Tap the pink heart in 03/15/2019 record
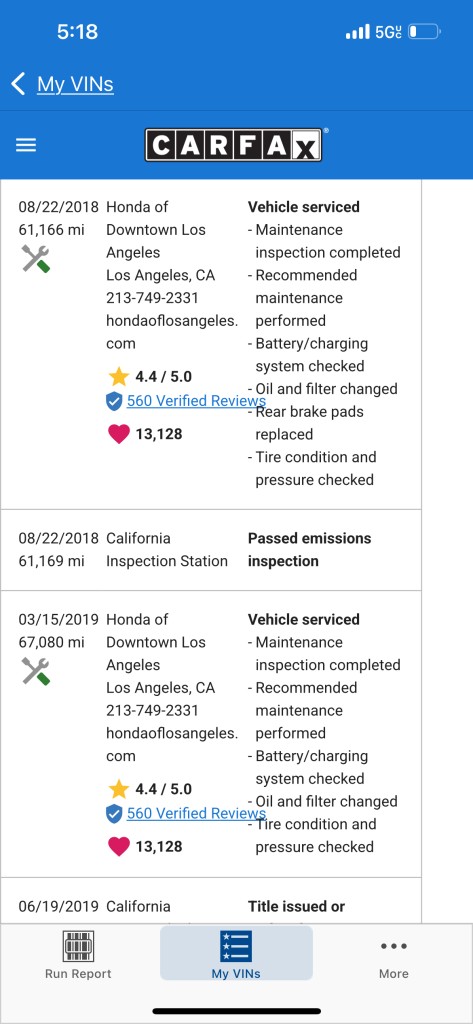Viewport: 473px width, 1024px height. [119, 846]
